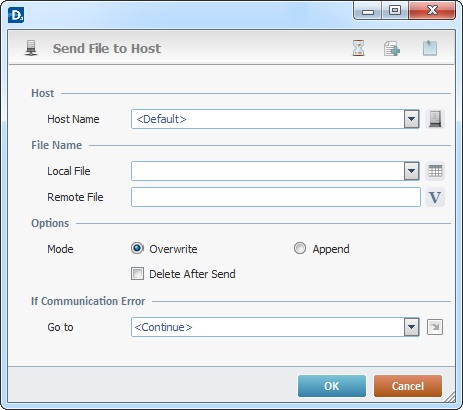Click the D application icon in title bar

pos(16,15)
